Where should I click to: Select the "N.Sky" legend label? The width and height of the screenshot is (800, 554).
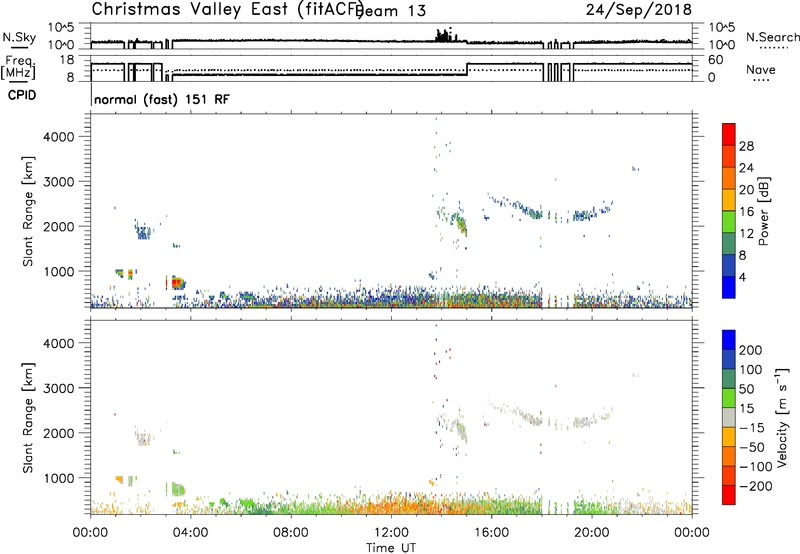[19, 38]
